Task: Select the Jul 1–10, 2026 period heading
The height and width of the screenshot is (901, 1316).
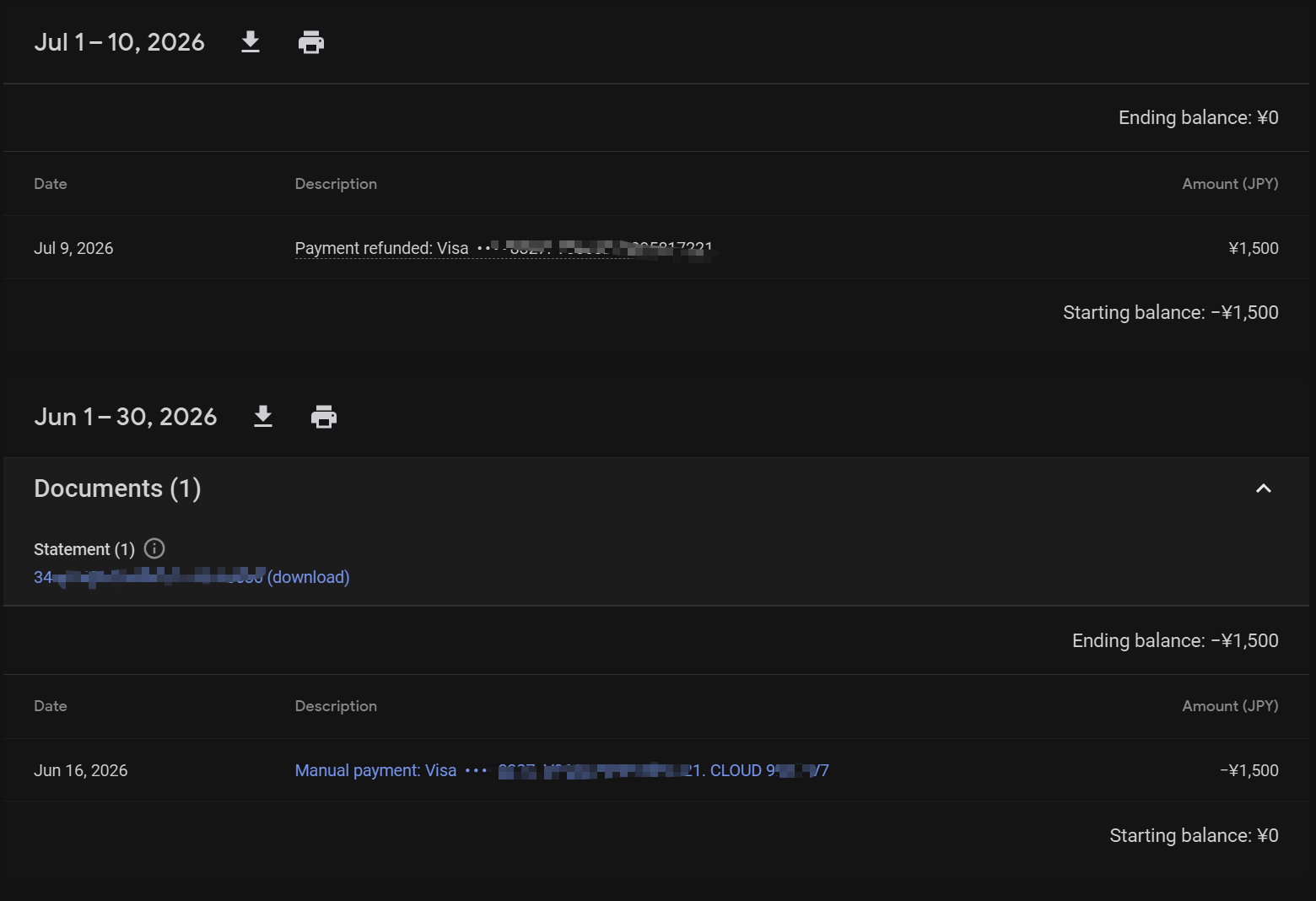Action: (119, 42)
